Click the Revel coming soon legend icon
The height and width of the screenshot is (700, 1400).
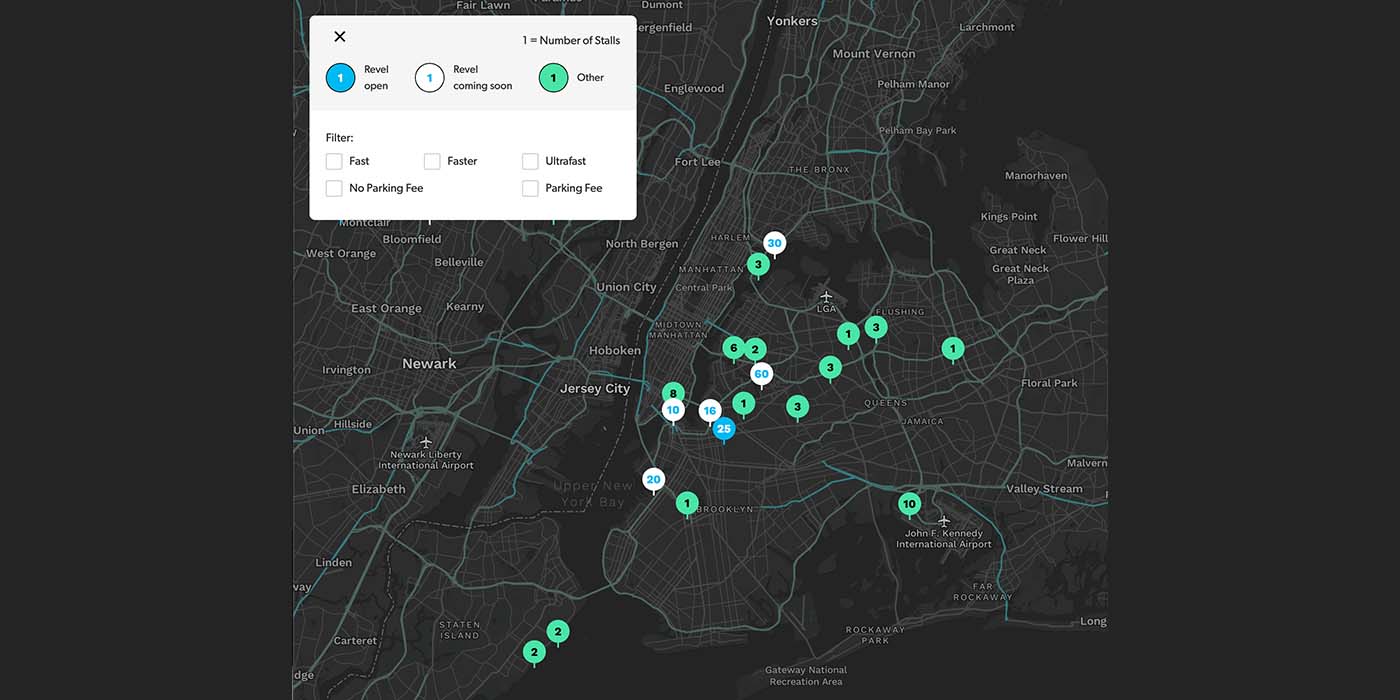point(430,77)
